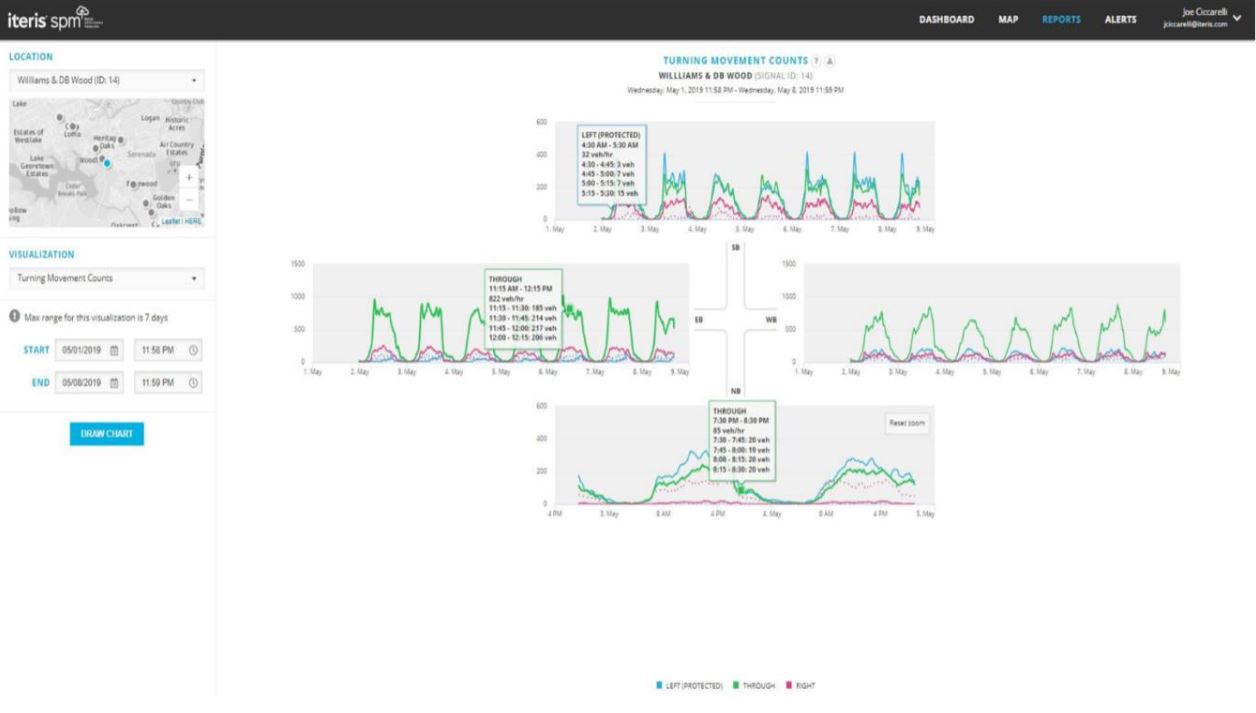Click the end time clock icon
This screenshot has height=713, width=1256.
coord(193,382)
